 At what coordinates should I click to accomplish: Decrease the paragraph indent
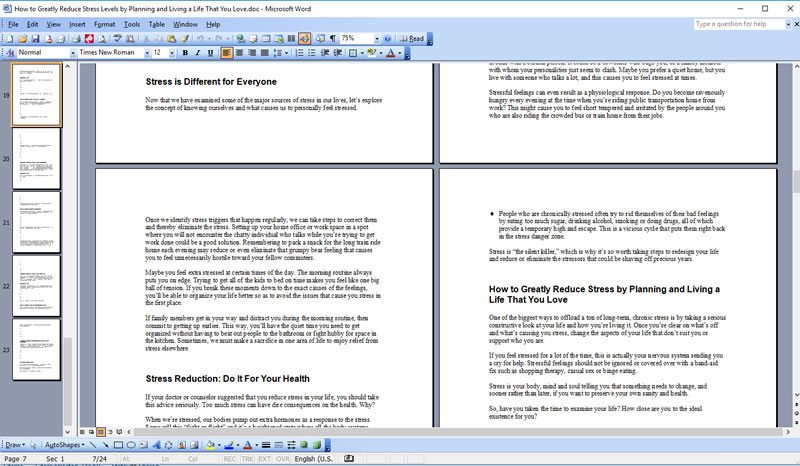pos(324,53)
